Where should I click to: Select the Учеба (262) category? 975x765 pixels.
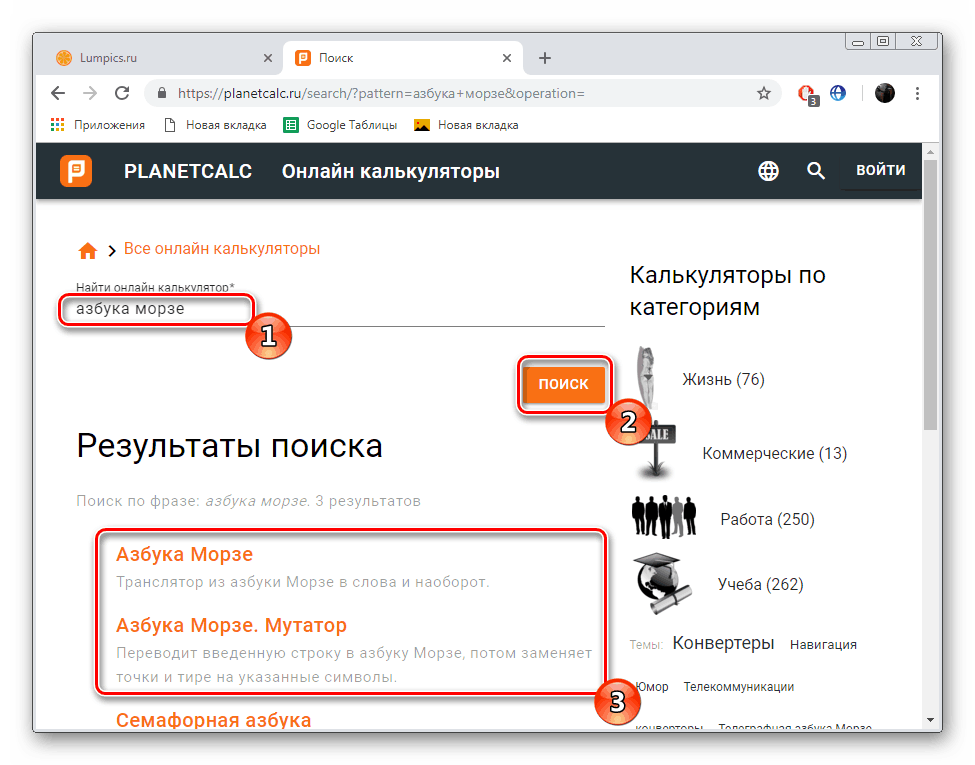coord(760,584)
